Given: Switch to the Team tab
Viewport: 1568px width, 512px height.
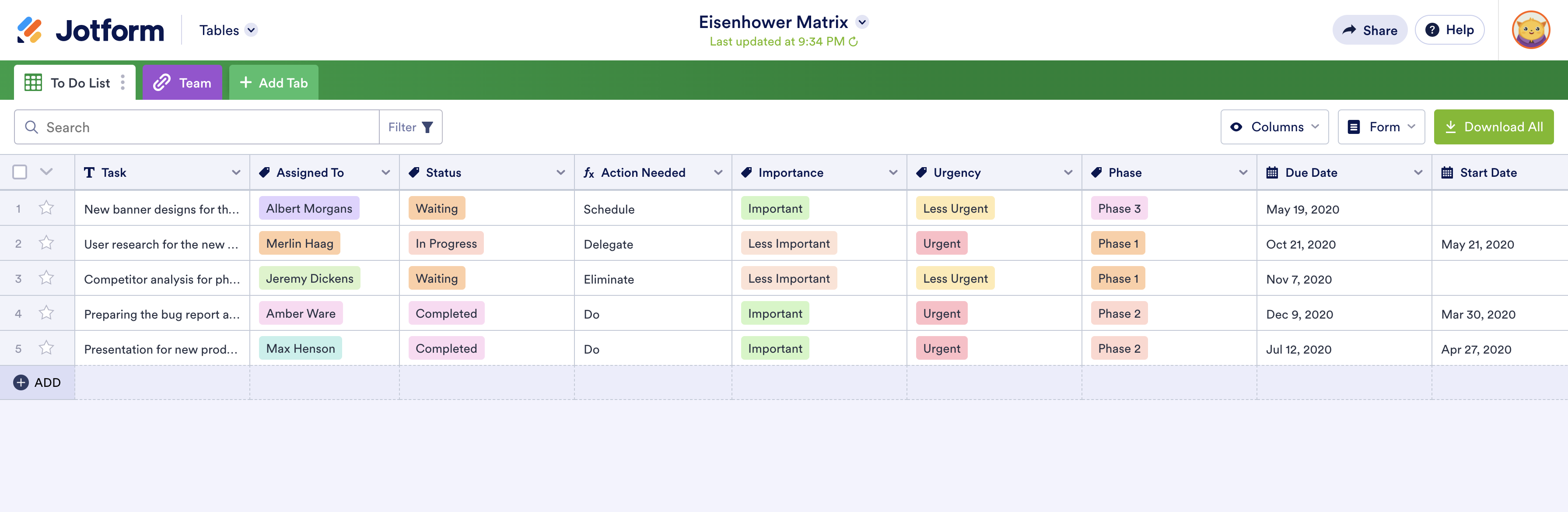Looking at the screenshot, I should 182,83.
